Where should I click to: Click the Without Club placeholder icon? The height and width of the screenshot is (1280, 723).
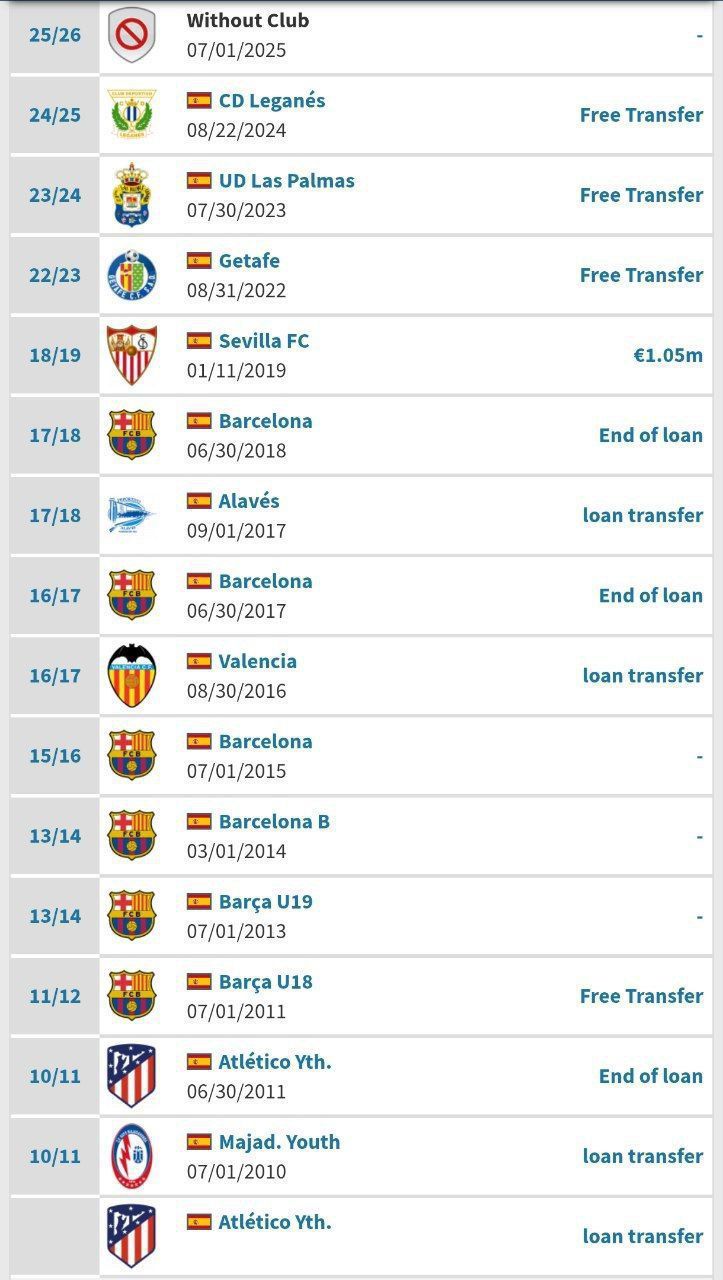132,35
